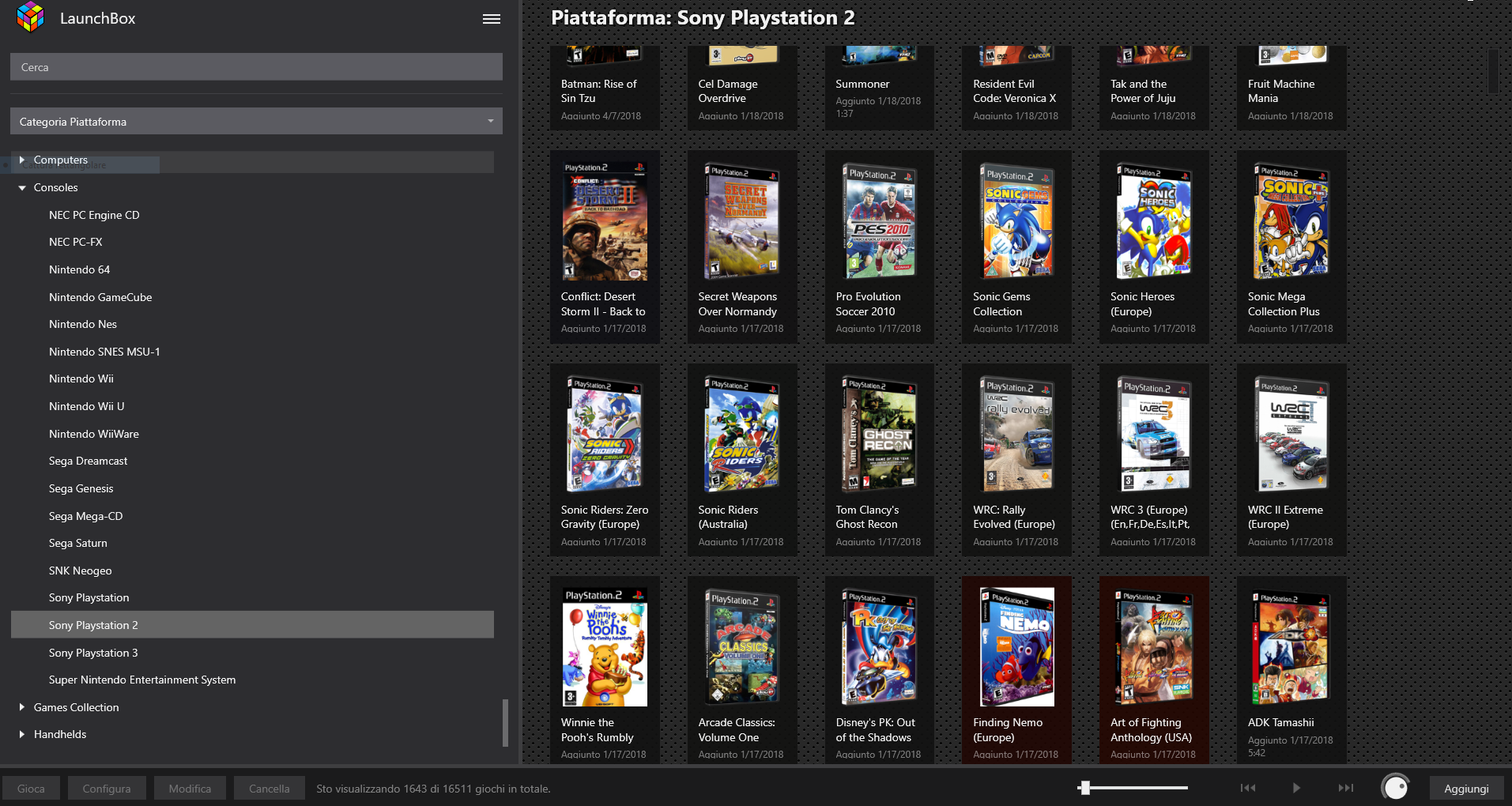The image size is (1512, 806).
Task: Play the music in media controls
Action: pos(1296,788)
